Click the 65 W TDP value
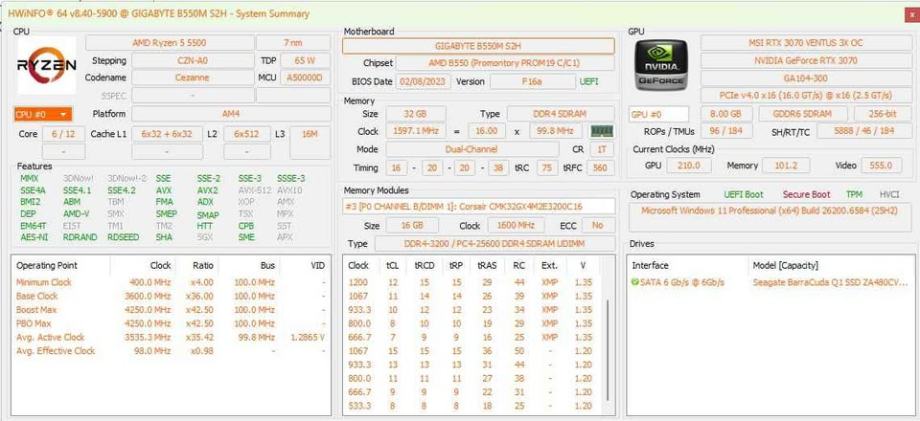 [x=306, y=60]
